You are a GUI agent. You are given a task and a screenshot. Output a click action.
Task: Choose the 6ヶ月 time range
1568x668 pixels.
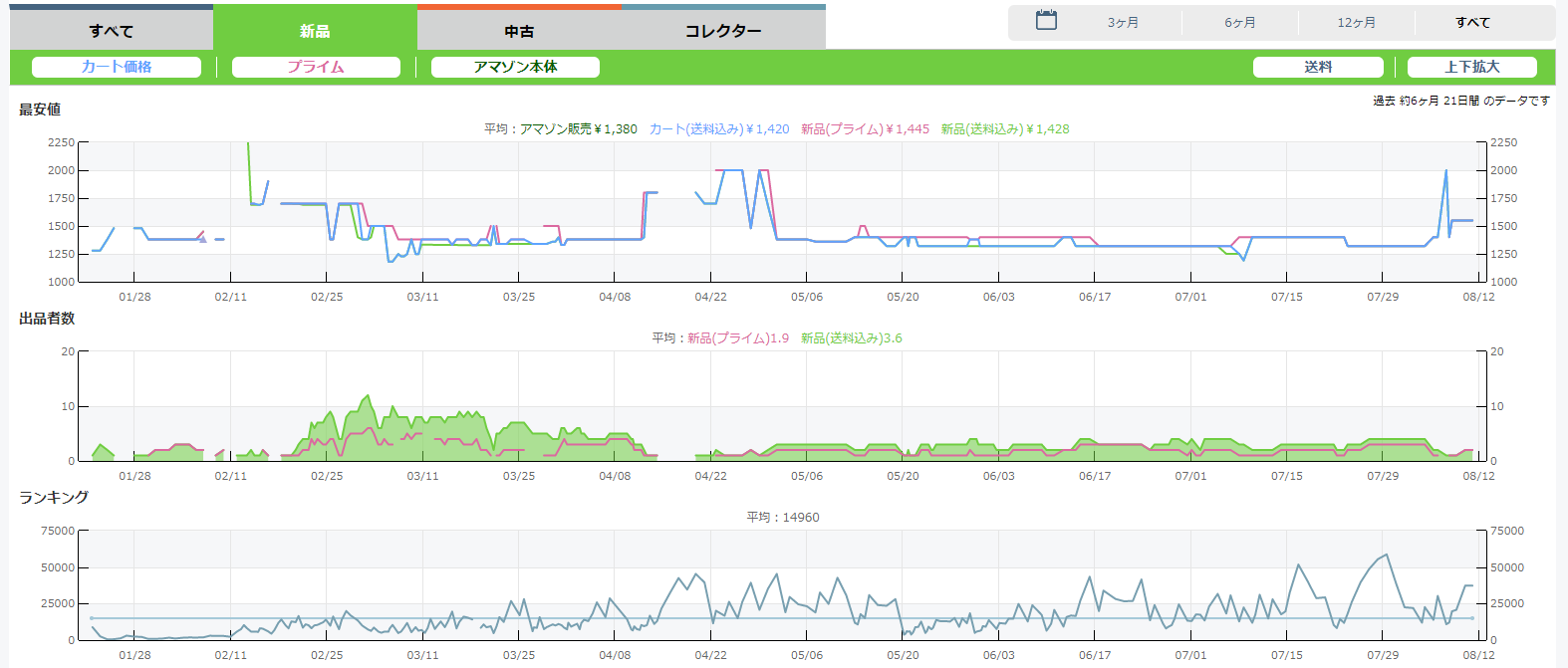(1239, 23)
